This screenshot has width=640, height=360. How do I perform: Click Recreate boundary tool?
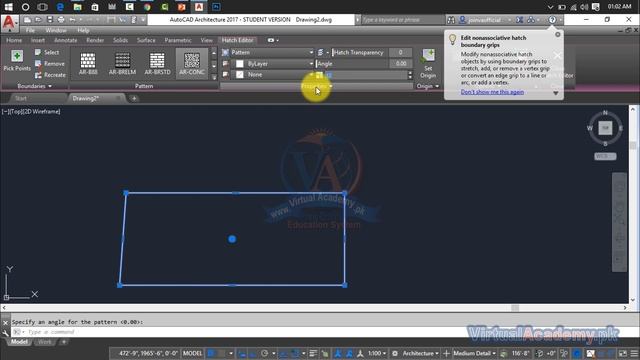(x=50, y=75)
